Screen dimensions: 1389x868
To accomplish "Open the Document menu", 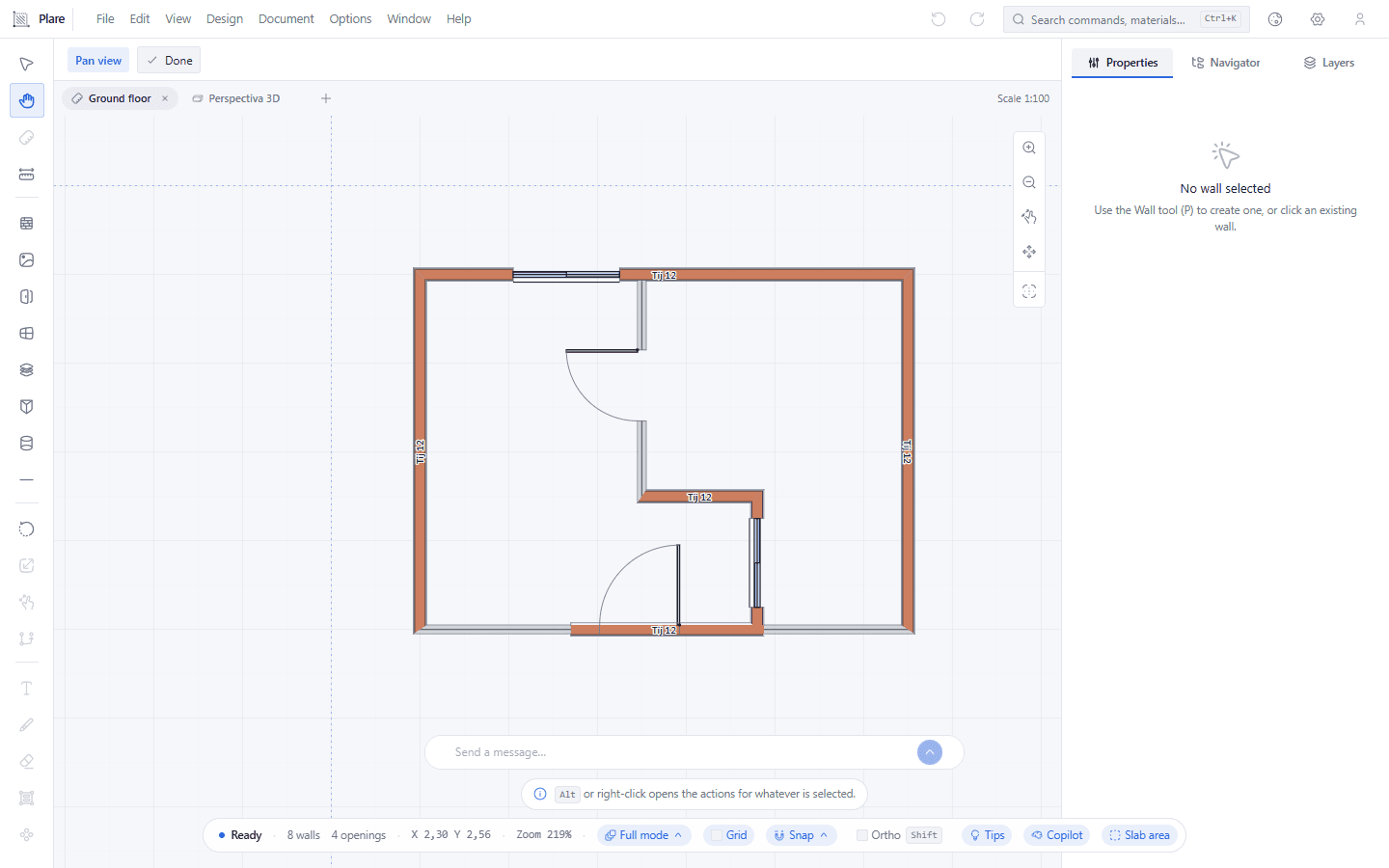I will pyautogui.click(x=286, y=19).
